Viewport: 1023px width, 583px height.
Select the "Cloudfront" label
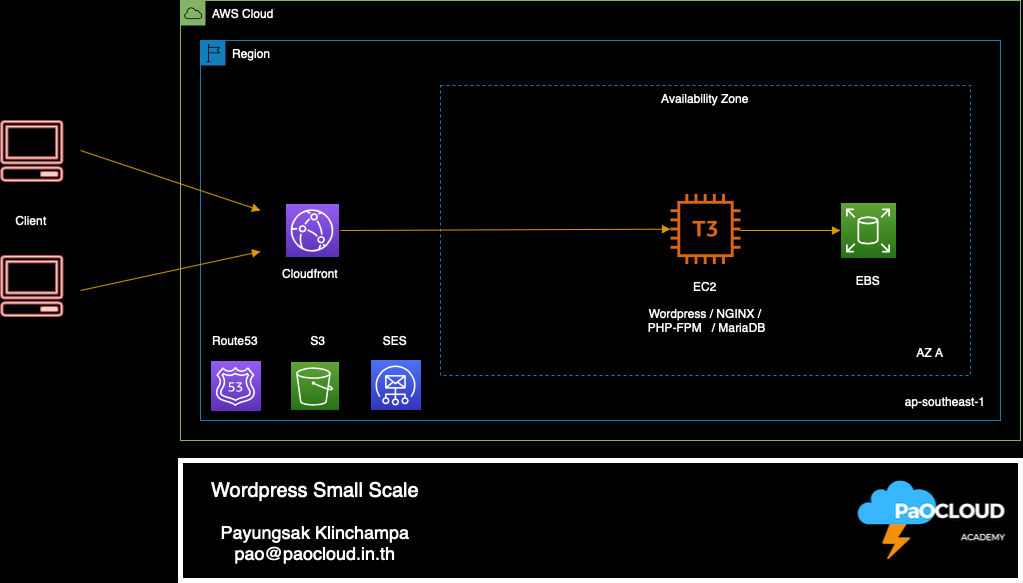[x=310, y=274]
